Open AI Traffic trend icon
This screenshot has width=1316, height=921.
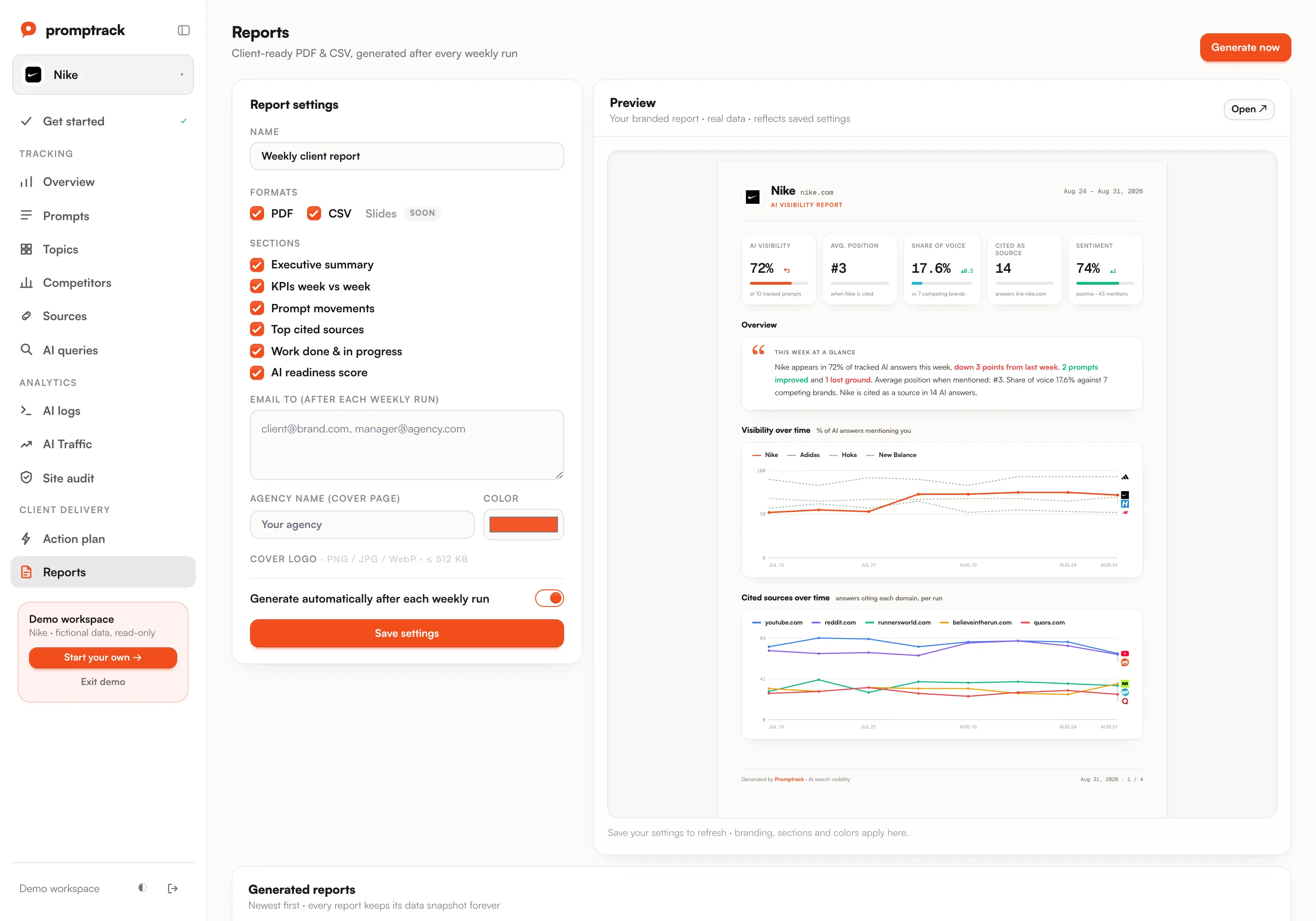(26, 444)
